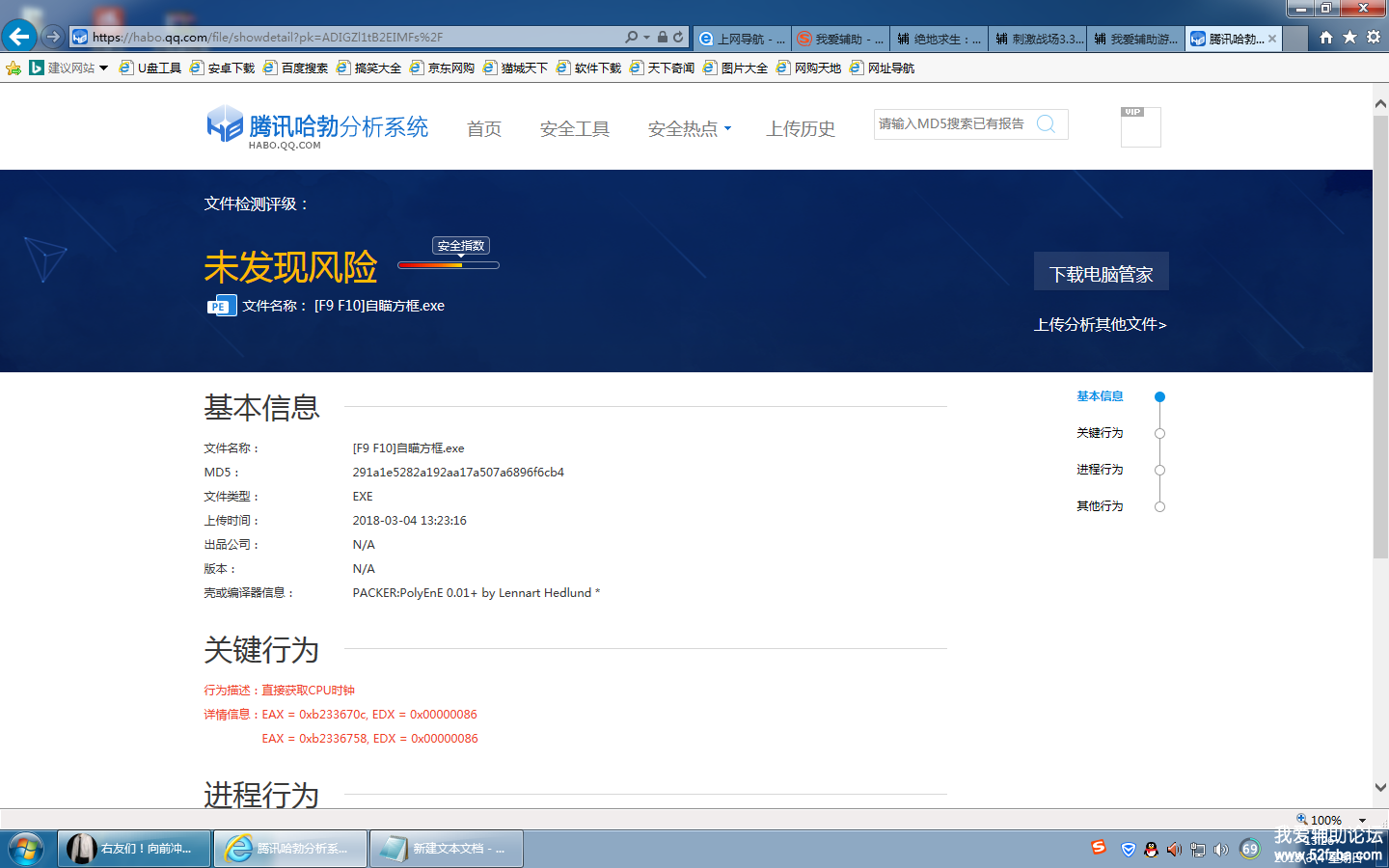The image size is (1389, 868).
Task: Click the white volume speaker tray icon
Action: click(x=1221, y=850)
